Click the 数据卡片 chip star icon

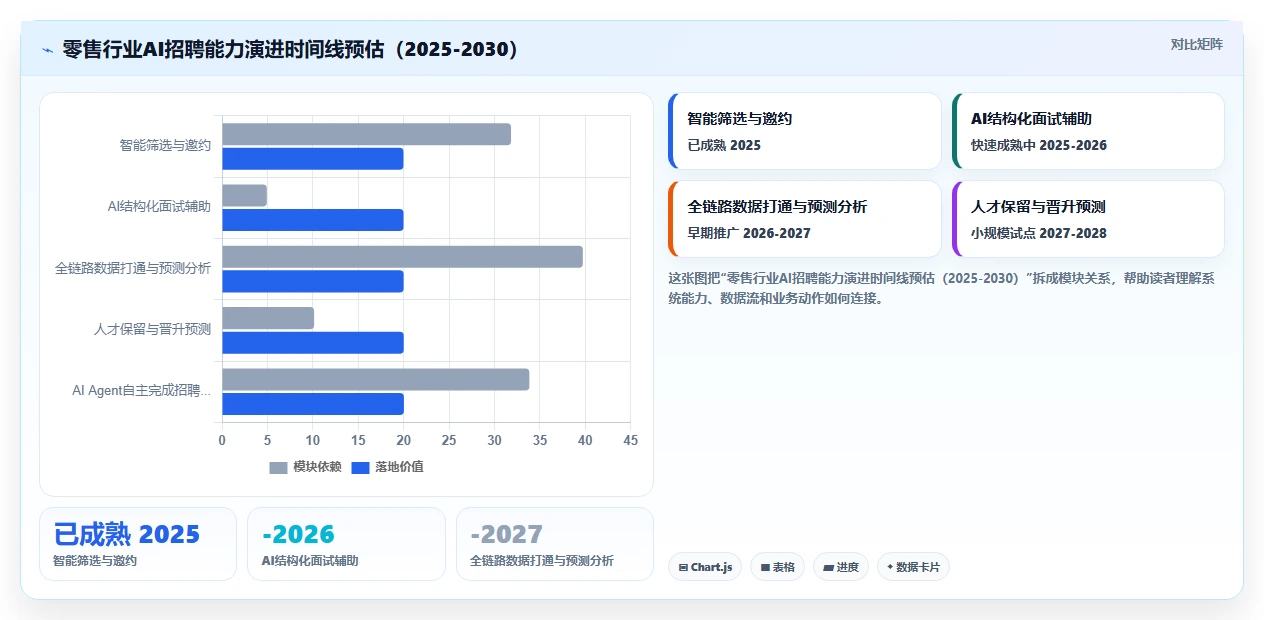(890, 567)
